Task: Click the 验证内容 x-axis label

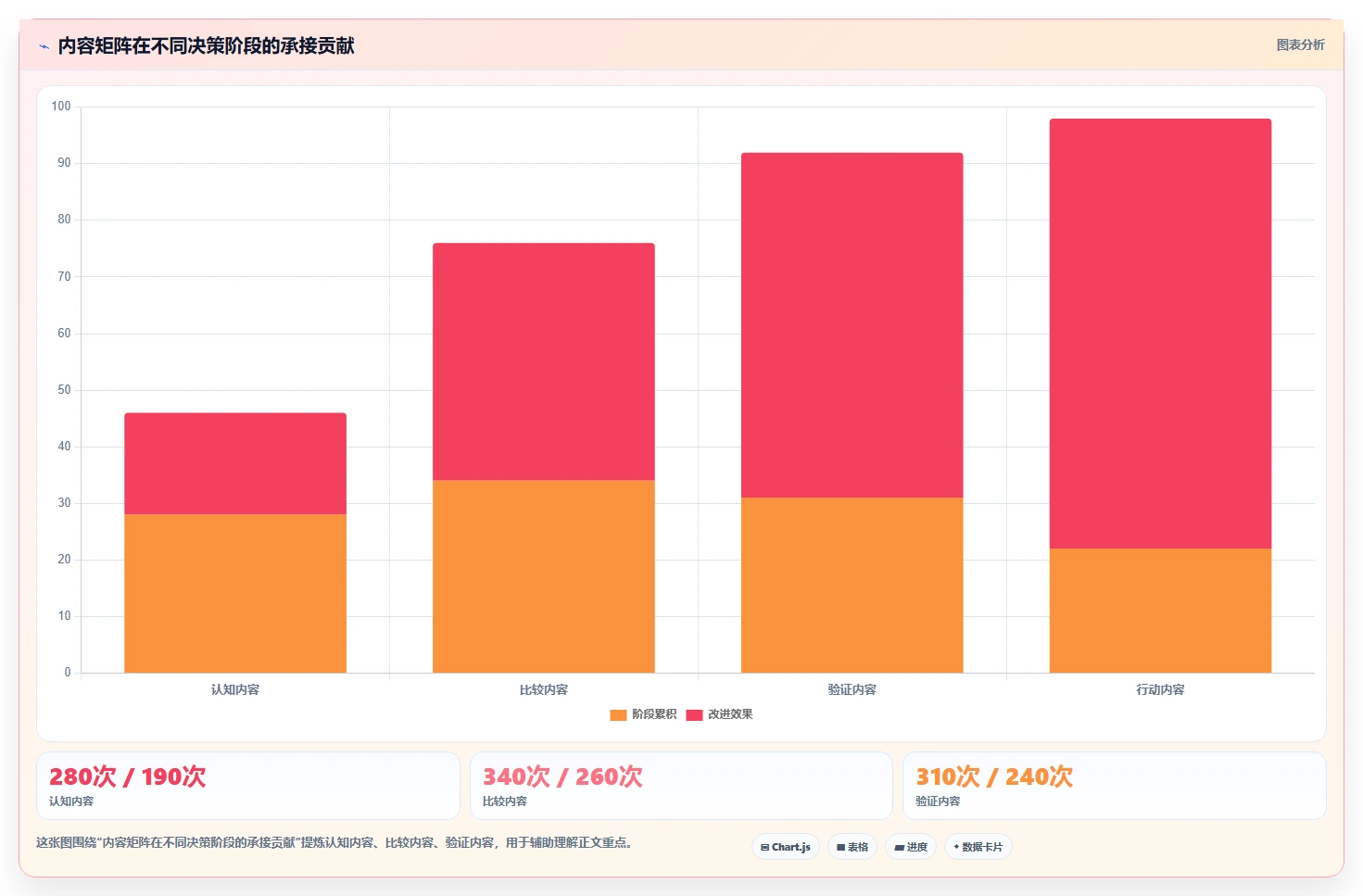Action: click(852, 689)
